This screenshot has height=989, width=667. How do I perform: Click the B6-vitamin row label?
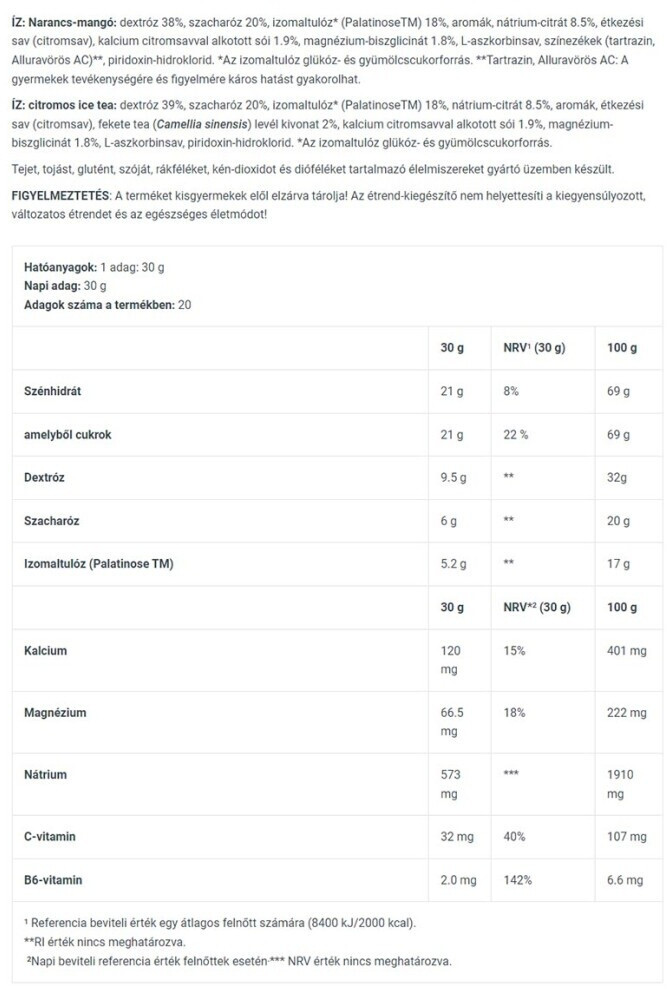click(x=53, y=880)
